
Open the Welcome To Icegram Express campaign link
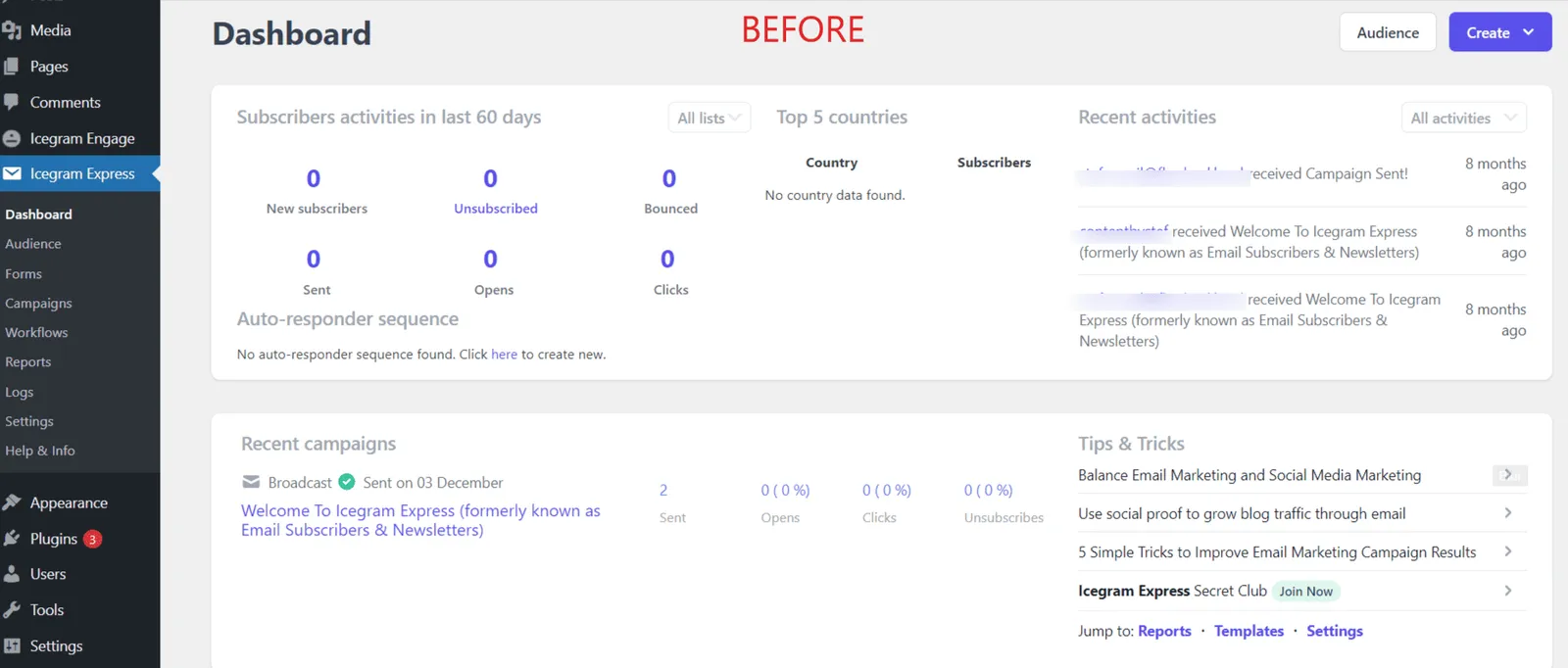[420, 520]
